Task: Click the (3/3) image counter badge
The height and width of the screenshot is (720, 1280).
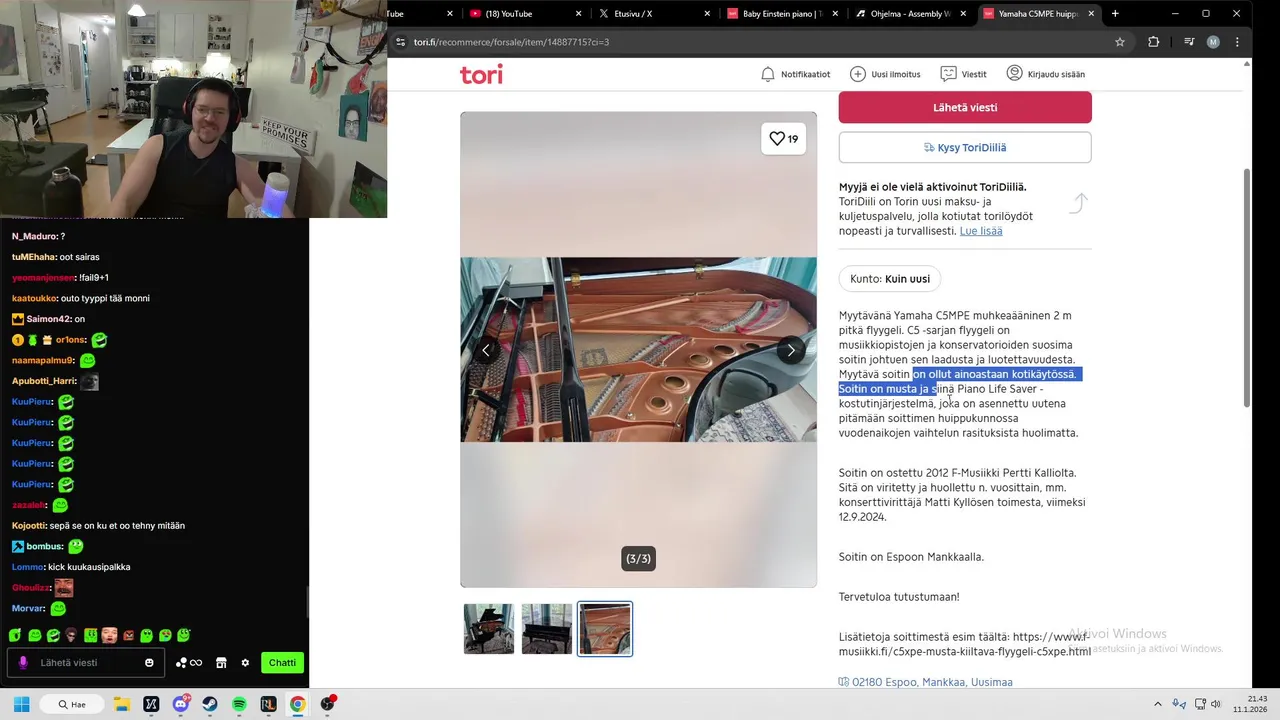Action: tap(638, 559)
